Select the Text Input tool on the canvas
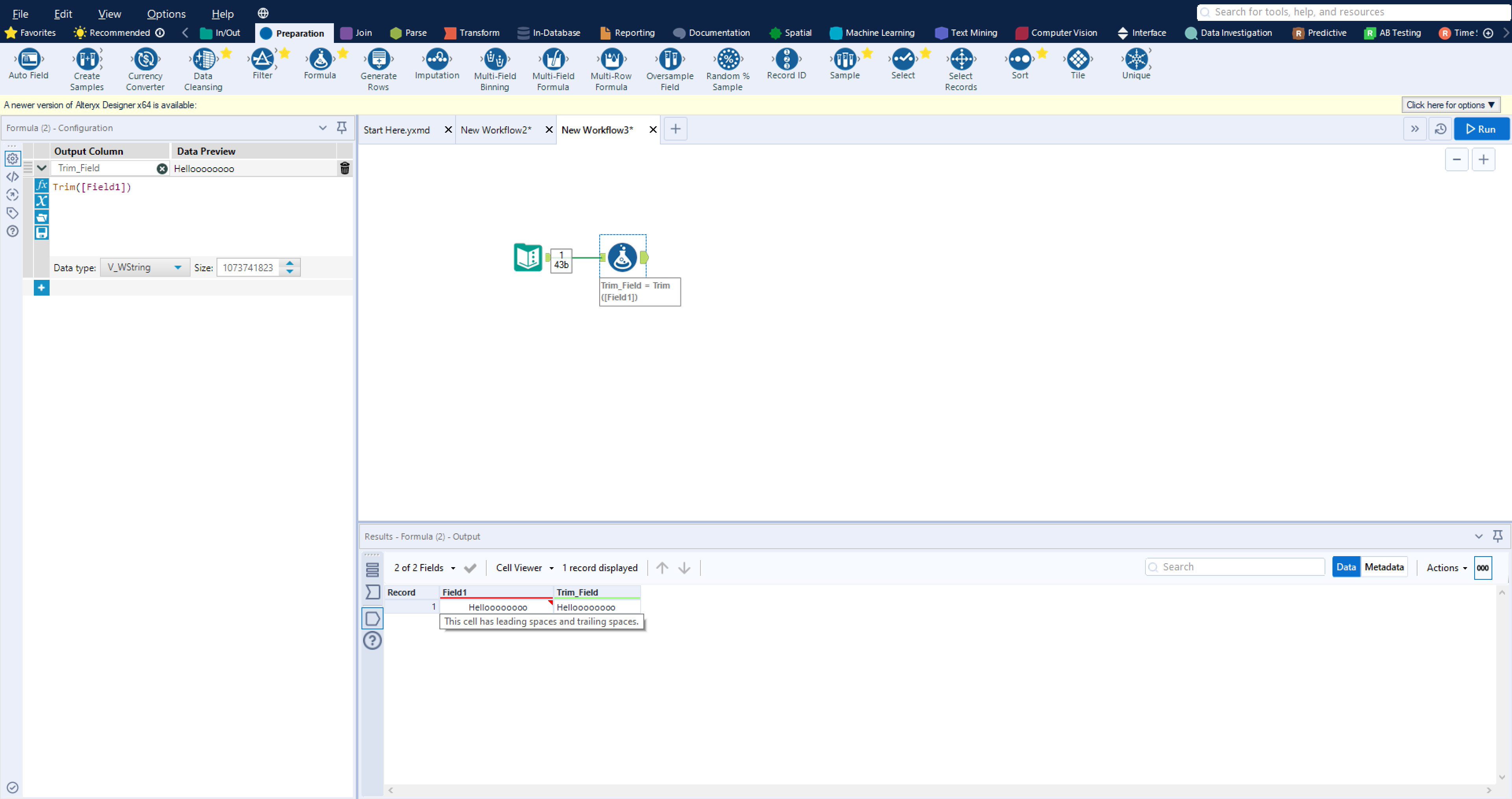Viewport: 1512px width, 799px height. [x=527, y=257]
